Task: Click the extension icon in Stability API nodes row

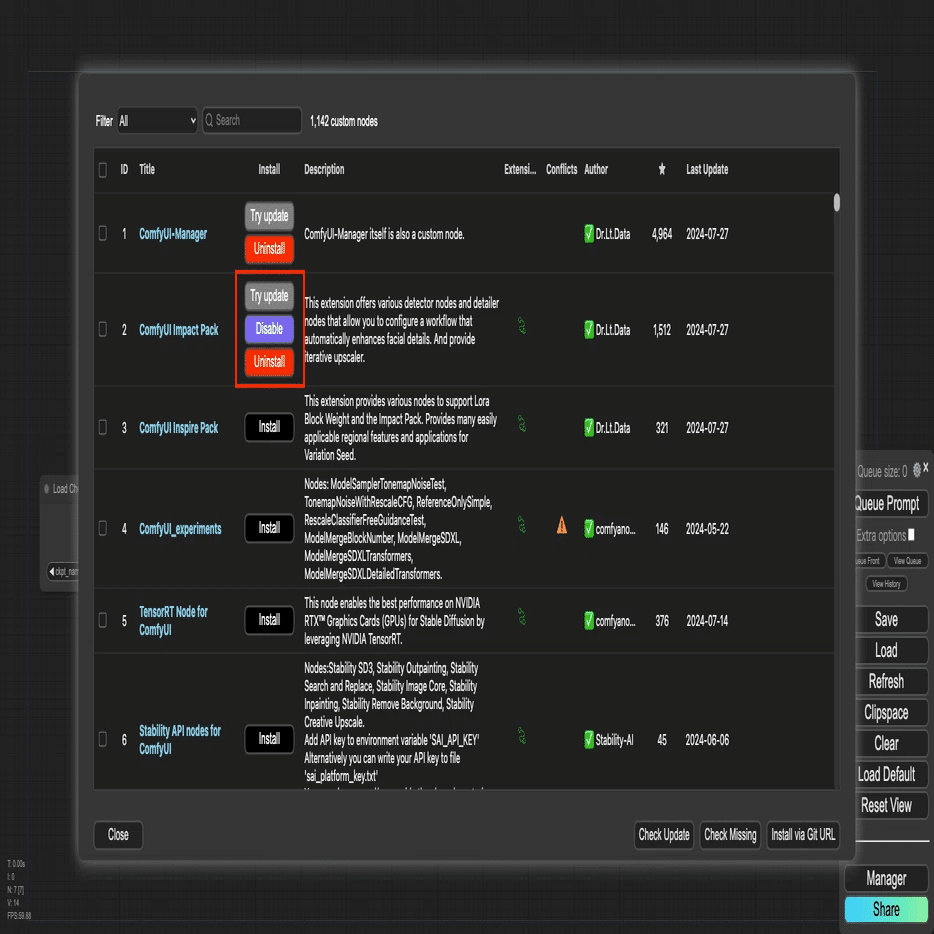Action: point(522,736)
